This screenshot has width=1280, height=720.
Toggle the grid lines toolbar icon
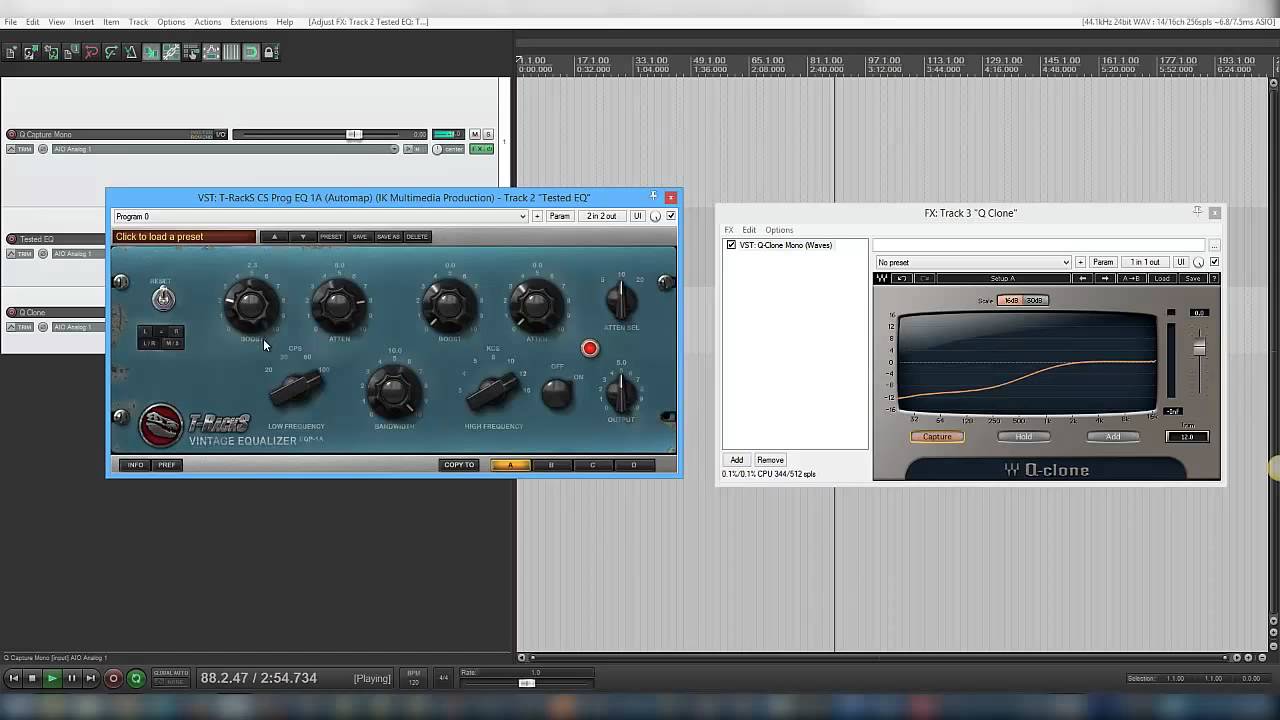[231, 52]
